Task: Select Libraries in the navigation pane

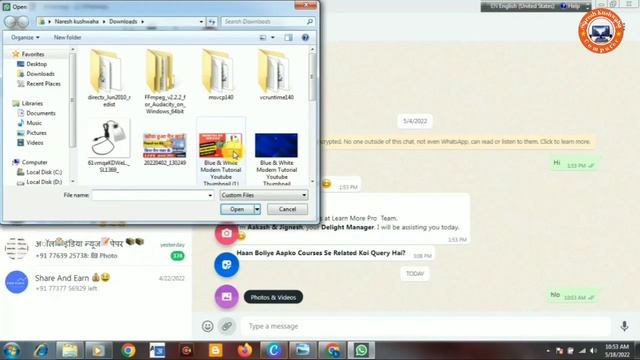Action: coord(32,104)
